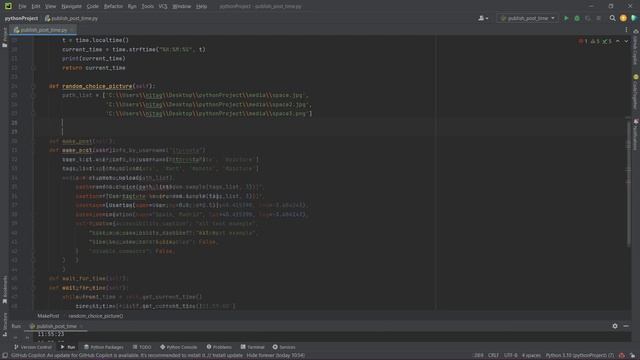Click the red status bar error icon
The height and width of the screenshot is (360, 640).
[x=622, y=356]
